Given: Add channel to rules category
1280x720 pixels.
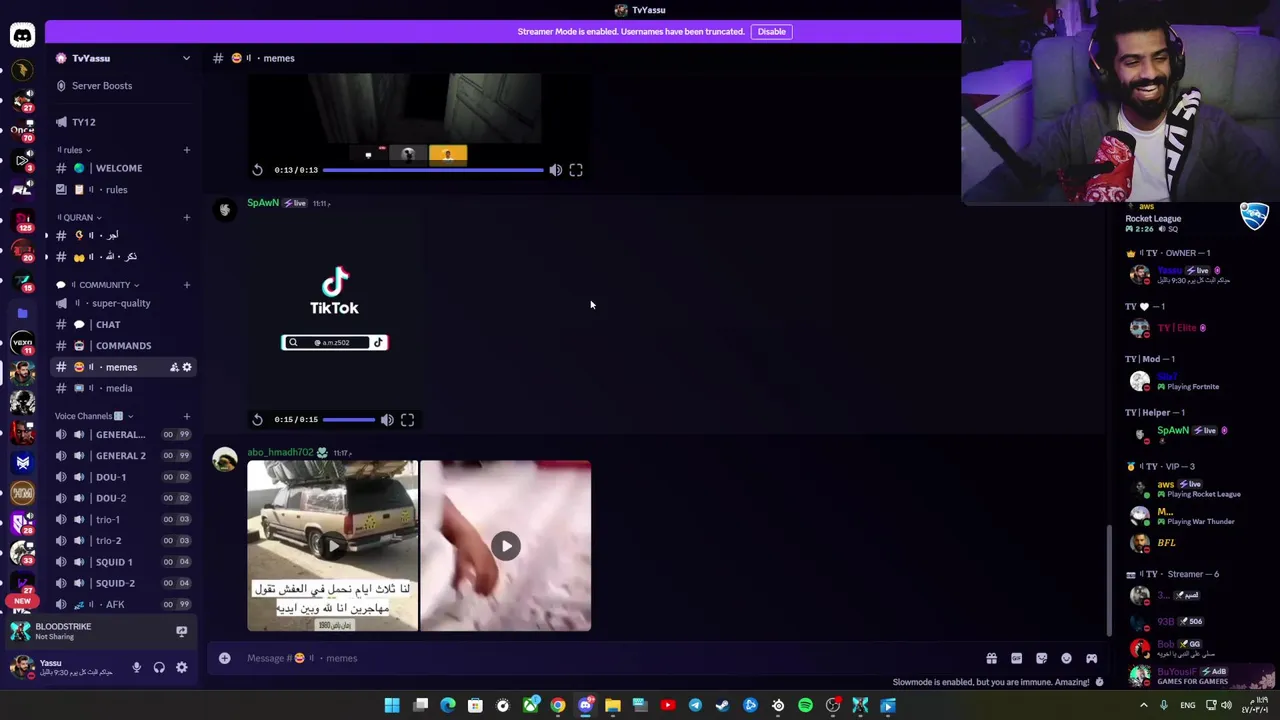Looking at the screenshot, I should pos(186,150).
